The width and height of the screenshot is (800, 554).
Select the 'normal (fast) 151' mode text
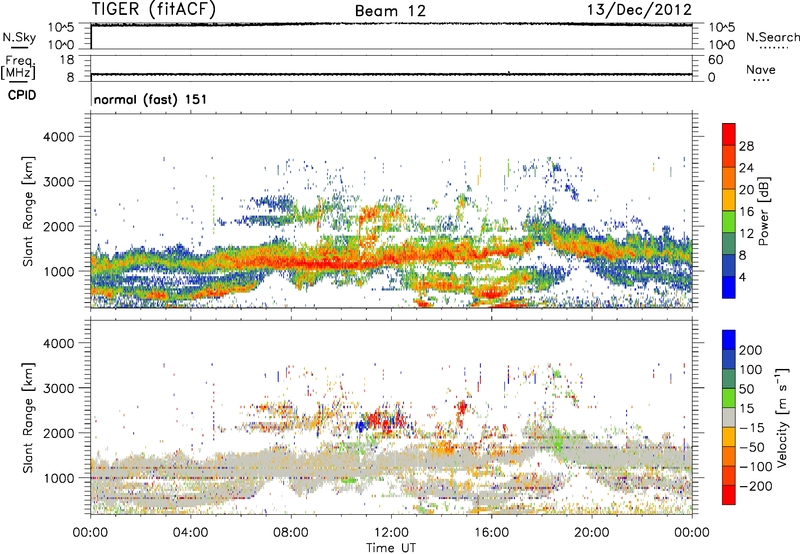pos(150,99)
